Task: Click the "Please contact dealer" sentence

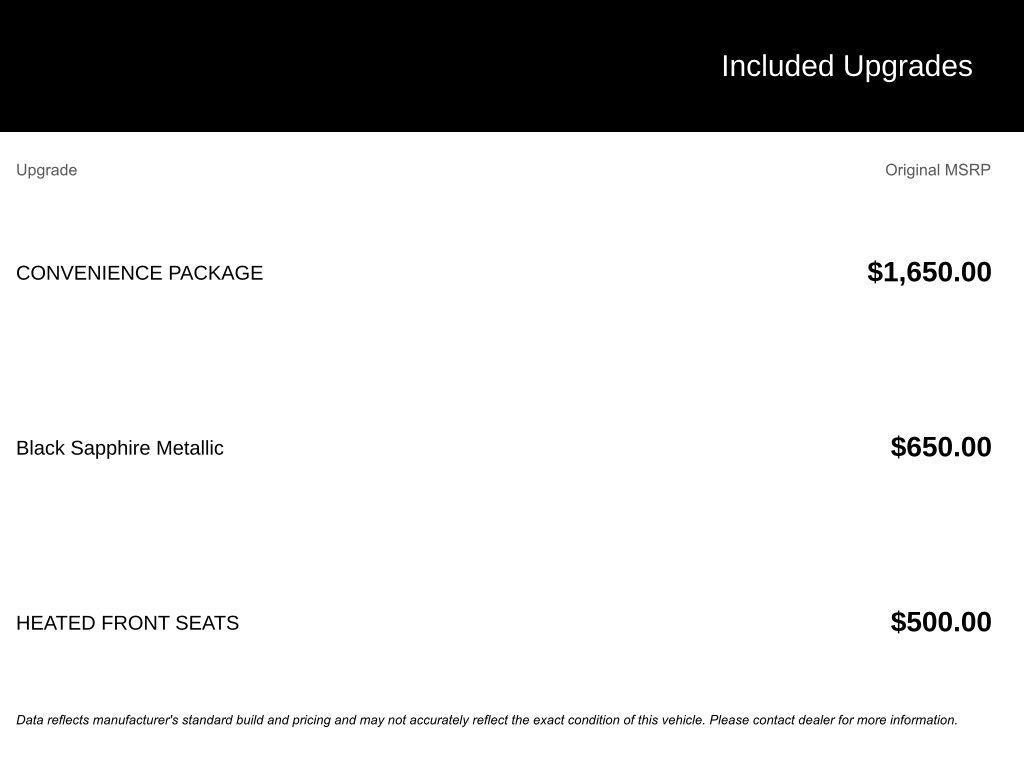Action: (832, 720)
